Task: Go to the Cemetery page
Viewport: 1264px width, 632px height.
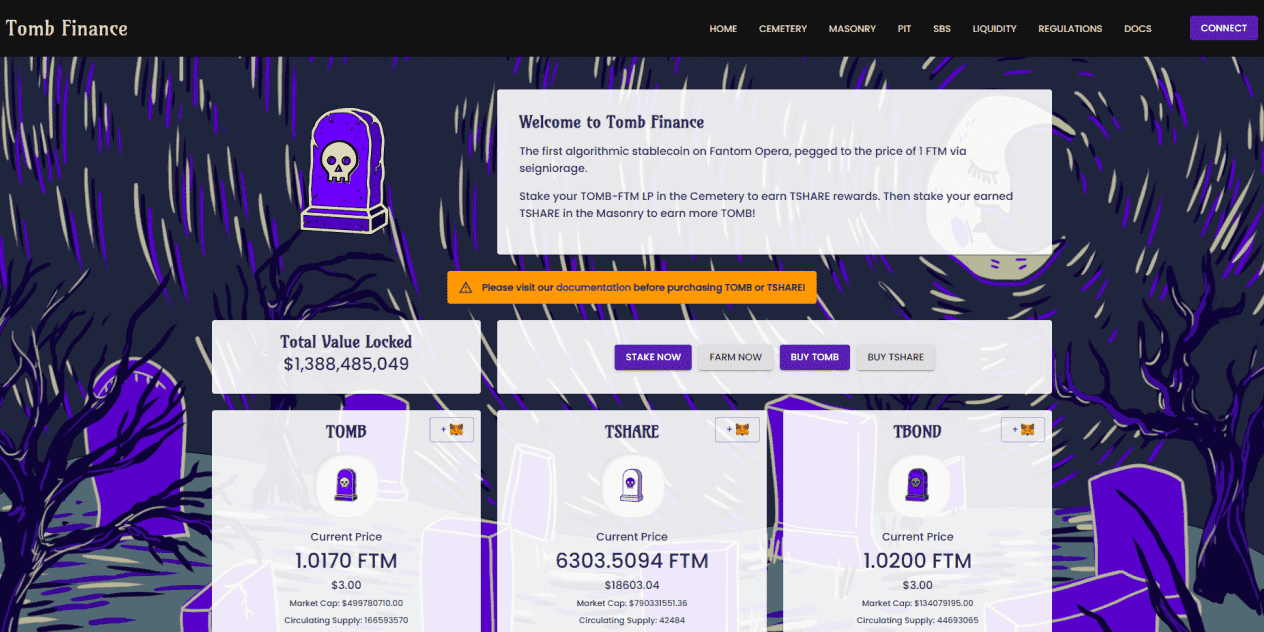Action: [x=783, y=28]
